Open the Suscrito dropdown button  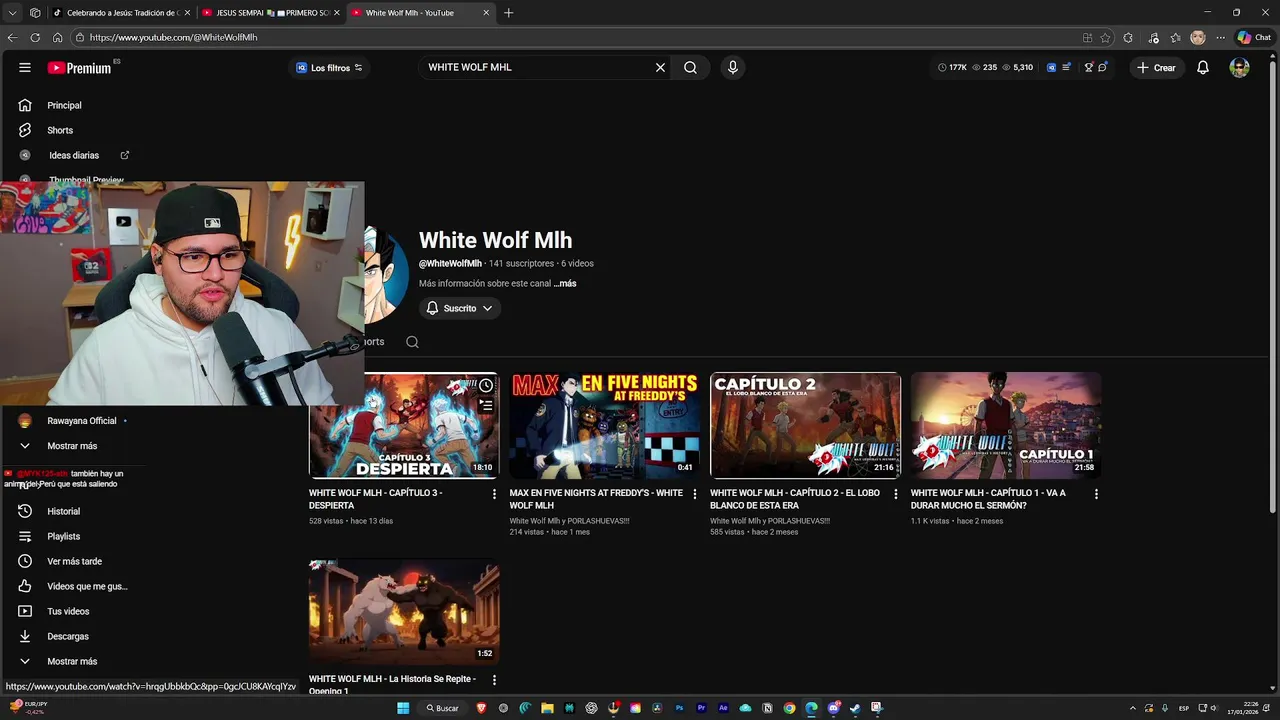pyautogui.click(x=459, y=308)
